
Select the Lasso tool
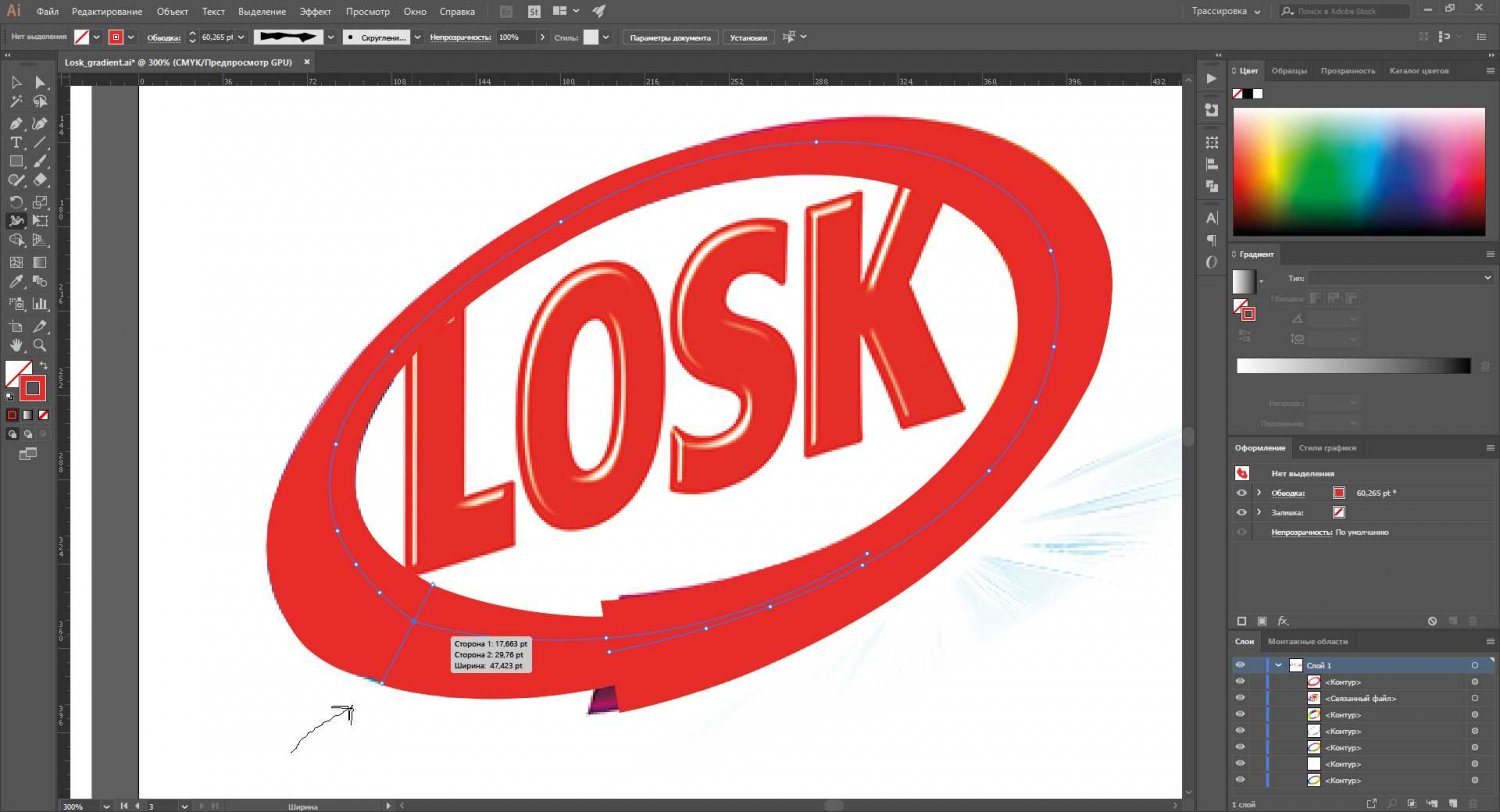click(40, 101)
